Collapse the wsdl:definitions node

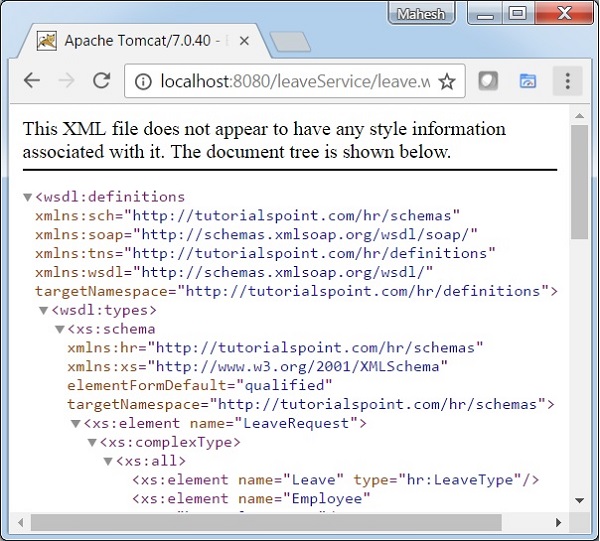27,197
